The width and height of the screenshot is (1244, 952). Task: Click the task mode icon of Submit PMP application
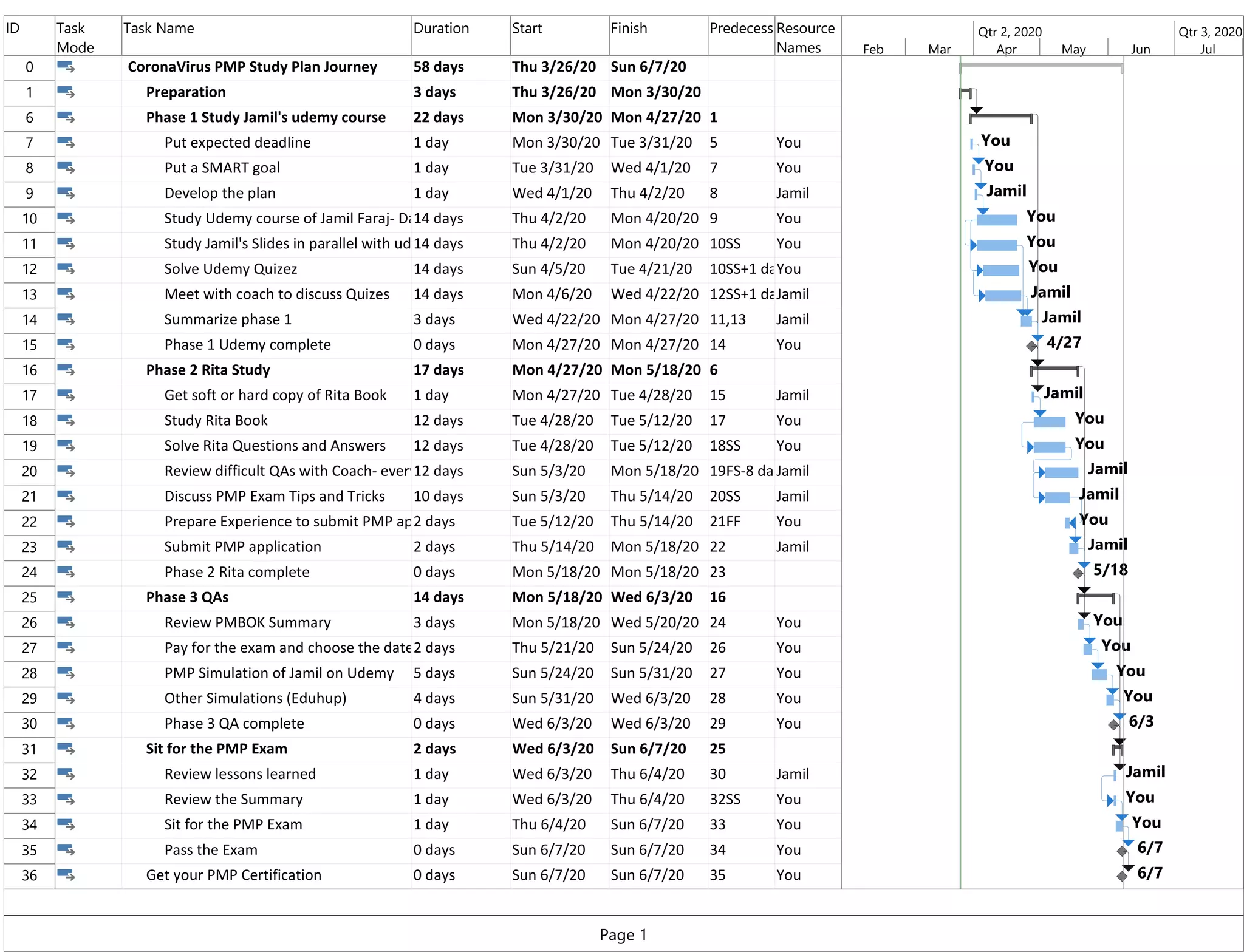(x=66, y=547)
